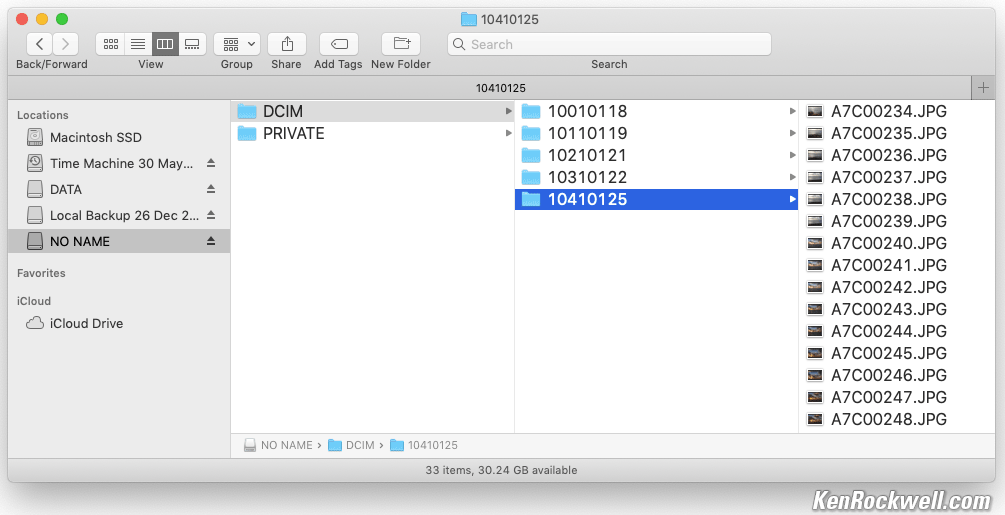Switch to gallery view mode

click(x=193, y=44)
